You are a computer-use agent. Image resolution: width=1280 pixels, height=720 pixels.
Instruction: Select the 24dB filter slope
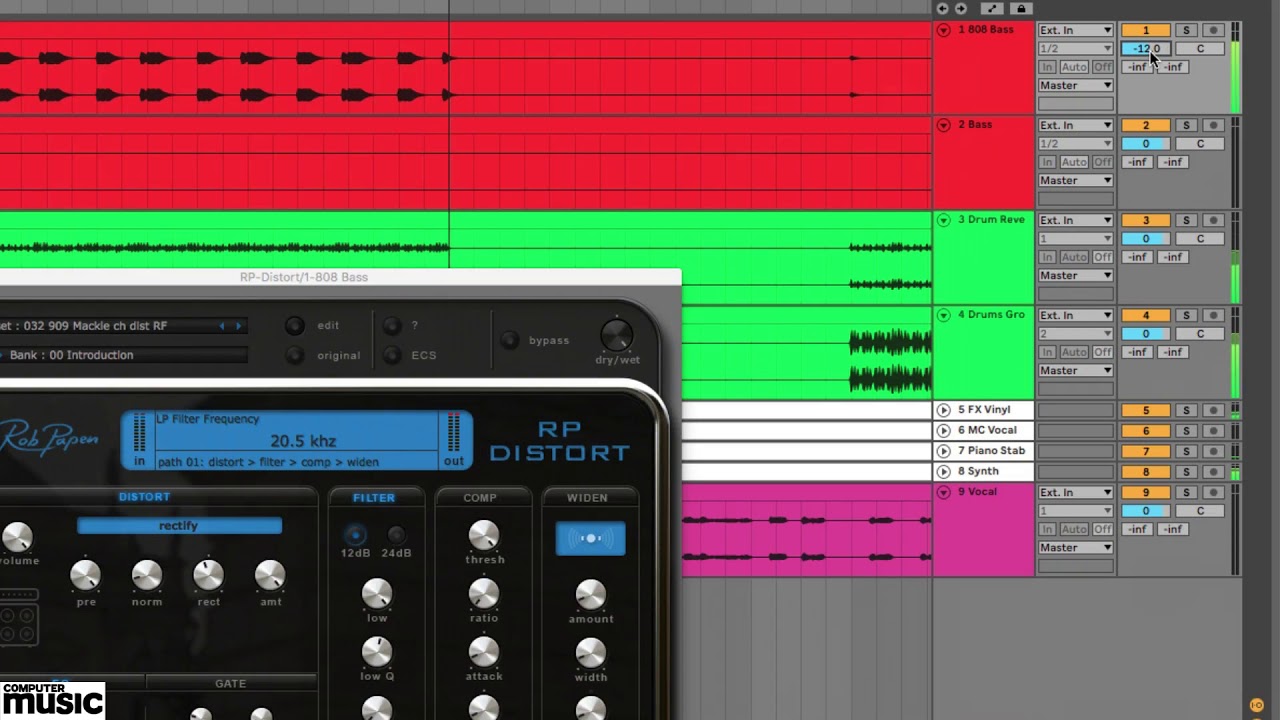pyautogui.click(x=396, y=535)
